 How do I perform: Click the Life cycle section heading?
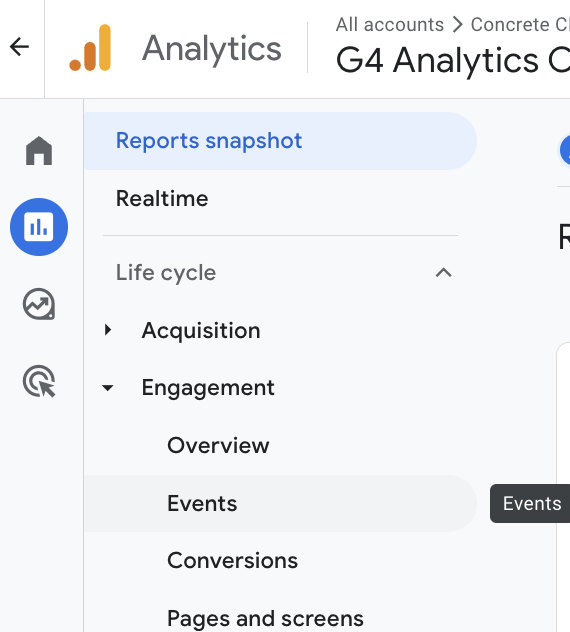point(166,273)
